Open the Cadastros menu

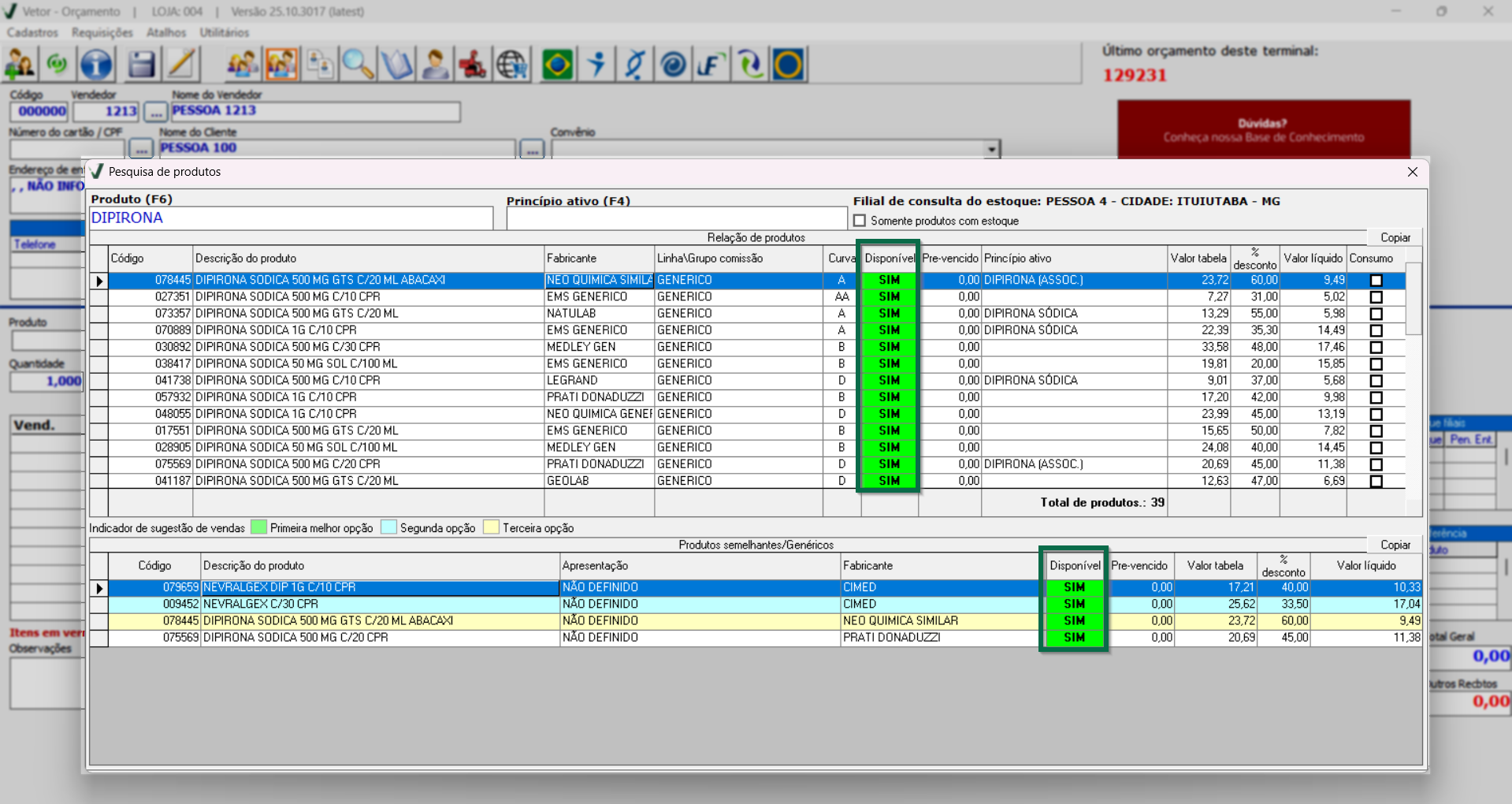click(x=32, y=32)
